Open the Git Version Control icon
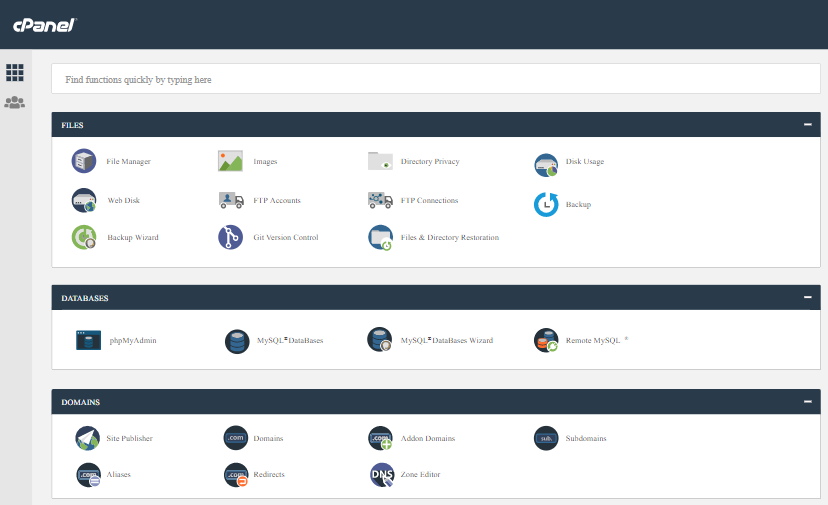The image size is (828, 505). point(231,237)
